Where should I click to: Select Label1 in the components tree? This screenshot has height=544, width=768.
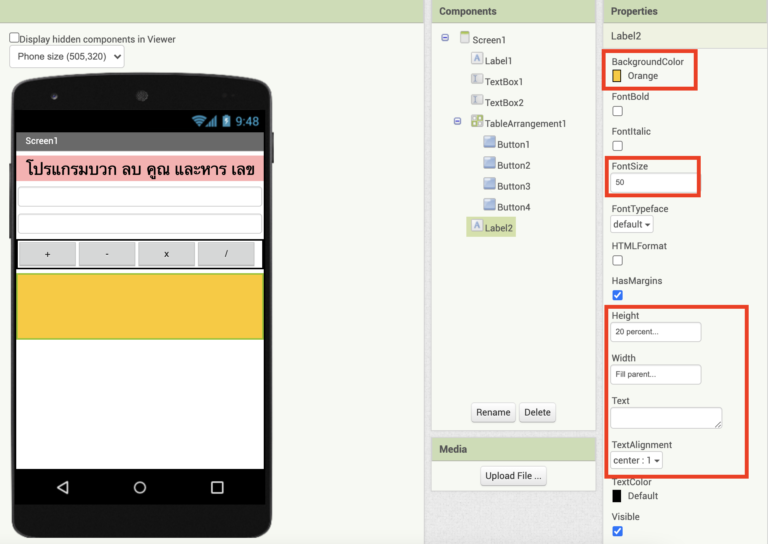[x=498, y=61]
